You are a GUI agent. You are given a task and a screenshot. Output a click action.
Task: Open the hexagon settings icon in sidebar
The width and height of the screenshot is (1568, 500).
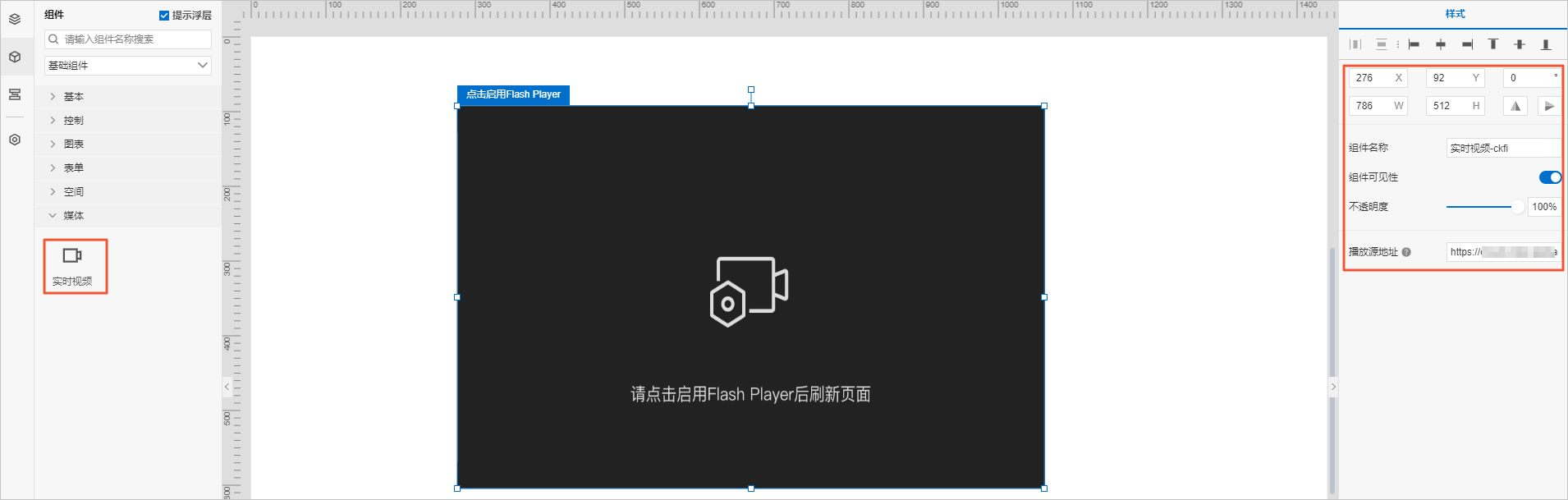[x=15, y=140]
